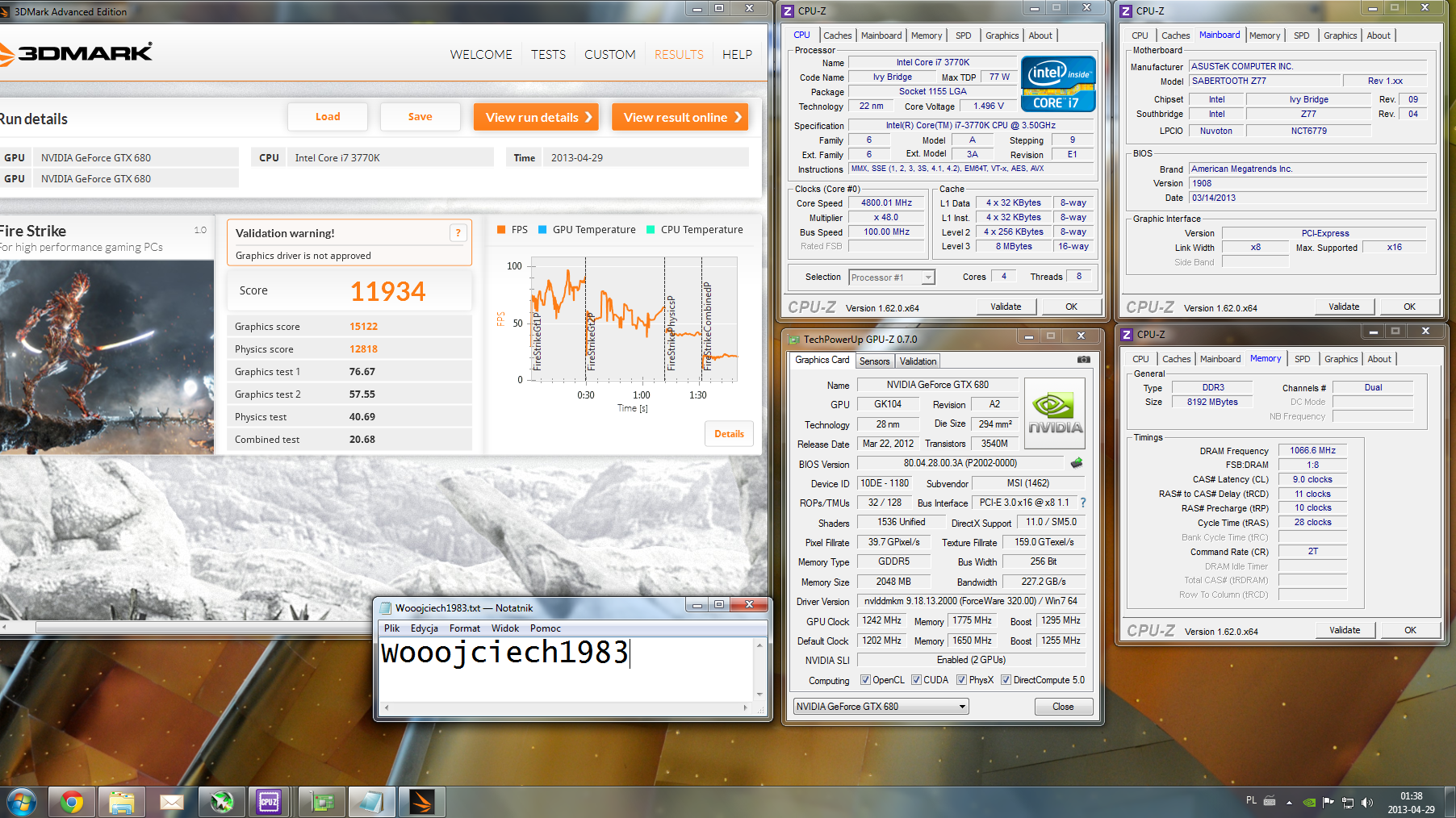Image resolution: width=1456 pixels, height=818 pixels.
Task: Click the Load button in 3DMark
Action: [328, 117]
